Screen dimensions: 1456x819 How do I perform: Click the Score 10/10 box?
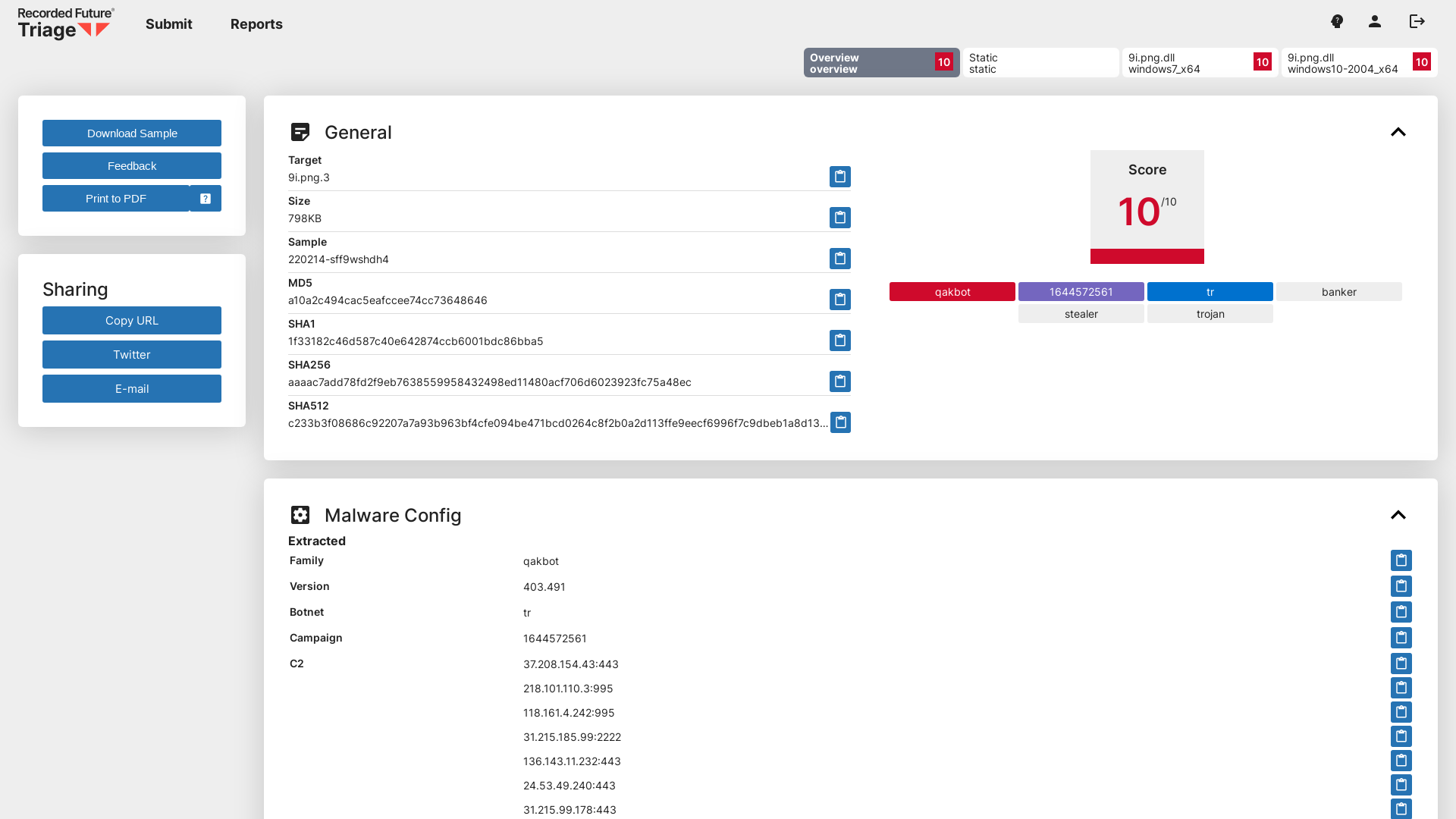tap(1147, 207)
